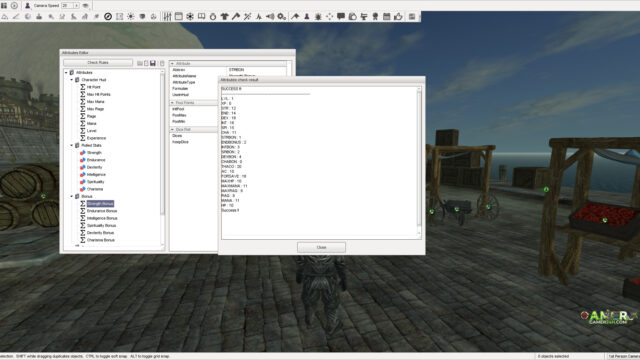Select Endurance under Rolled Stats
Image resolution: width=640 pixels, height=360 pixels.
tap(96, 160)
